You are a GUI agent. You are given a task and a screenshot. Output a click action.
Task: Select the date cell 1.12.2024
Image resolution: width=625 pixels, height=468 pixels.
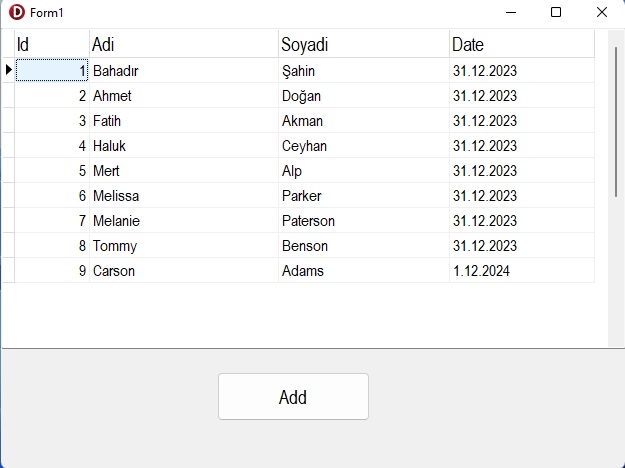click(x=522, y=271)
